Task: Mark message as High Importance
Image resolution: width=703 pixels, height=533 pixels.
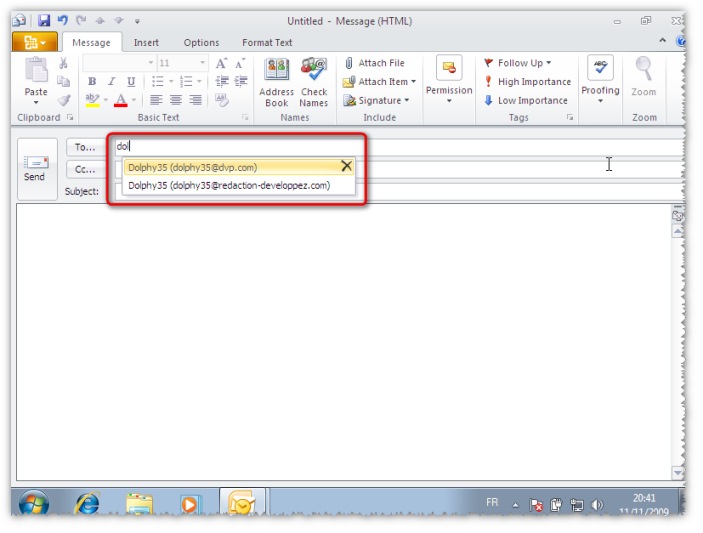Action: (526, 82)
